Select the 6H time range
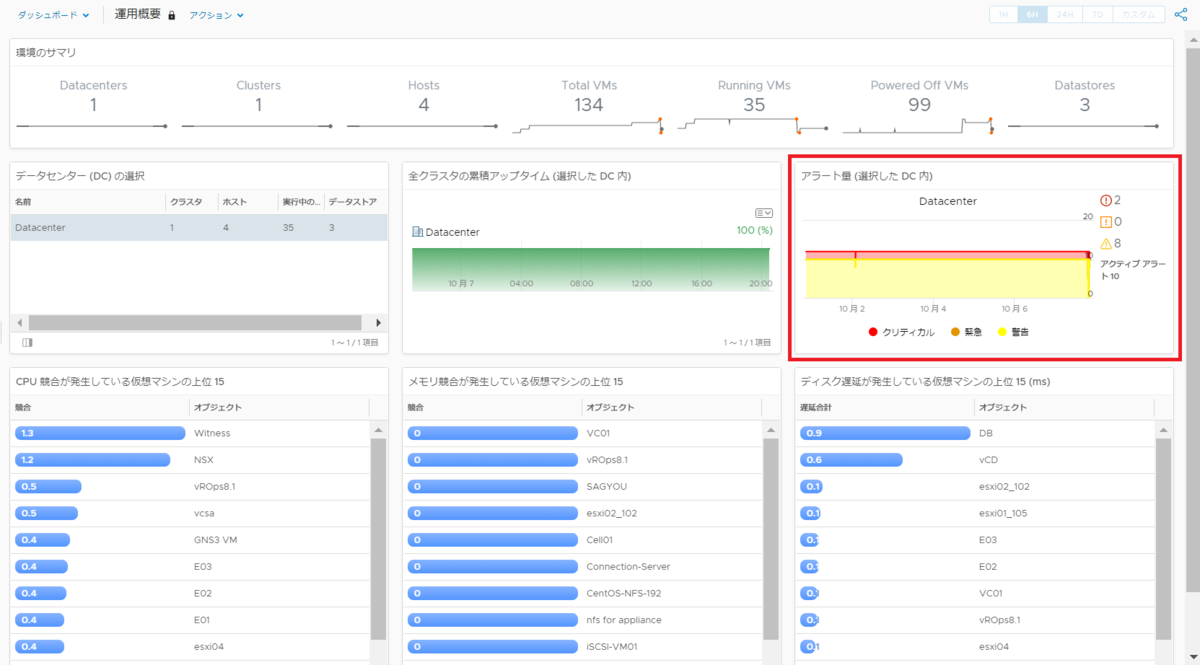The image size is (1200, 665). click(1032, 15)
